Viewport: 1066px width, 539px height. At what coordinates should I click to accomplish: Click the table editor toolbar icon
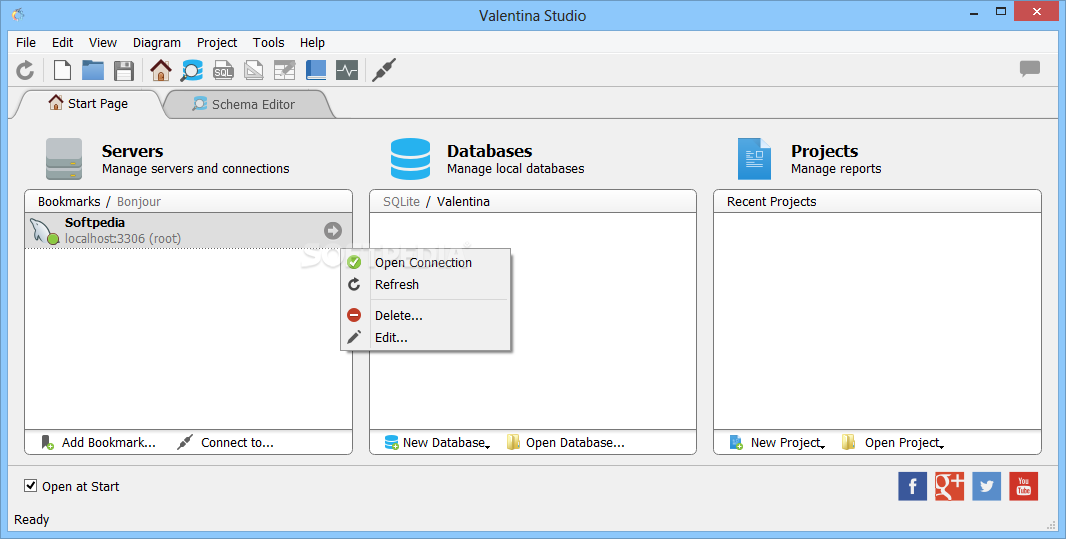point(285,70)
